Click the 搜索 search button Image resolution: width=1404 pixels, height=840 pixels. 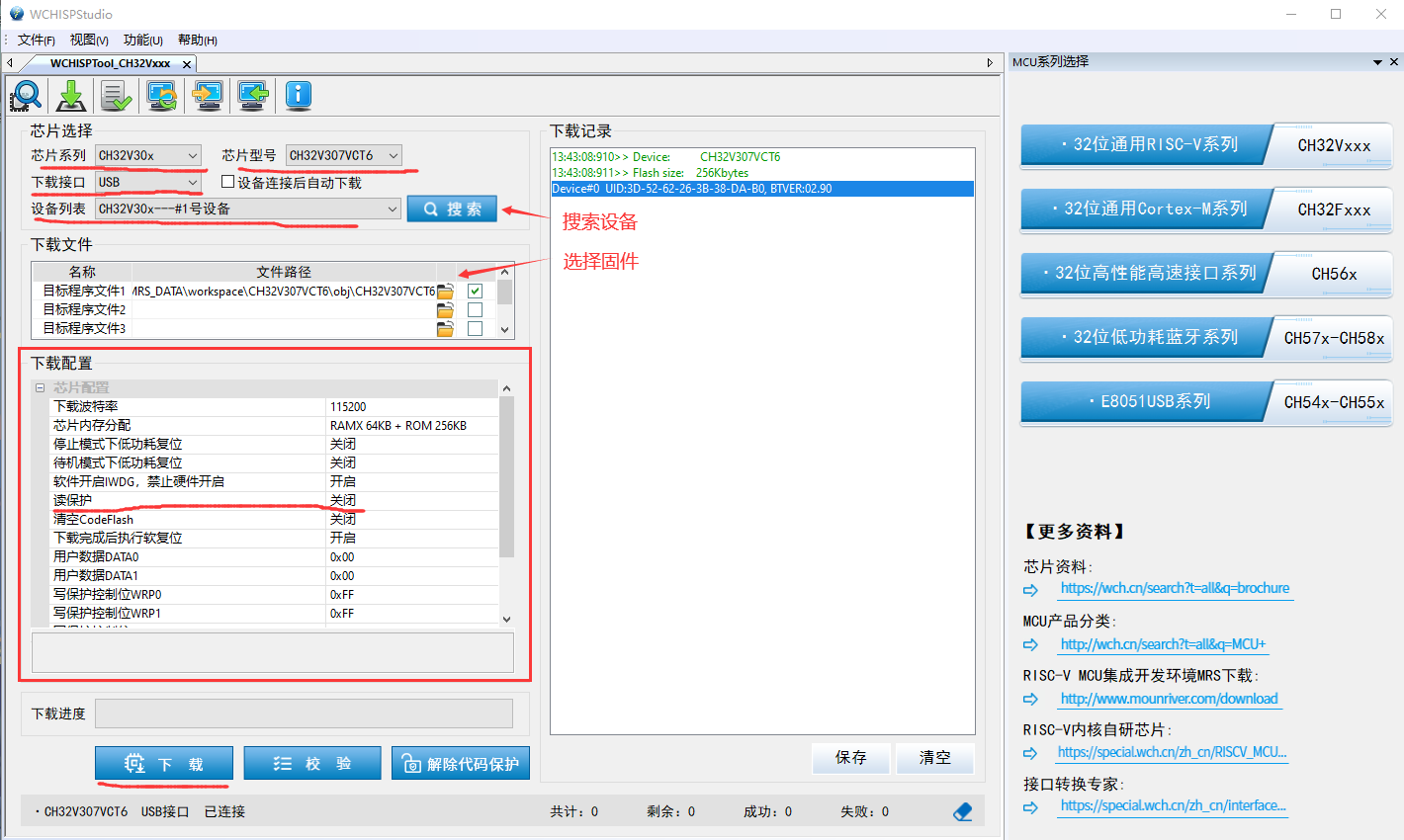point(452,209)
